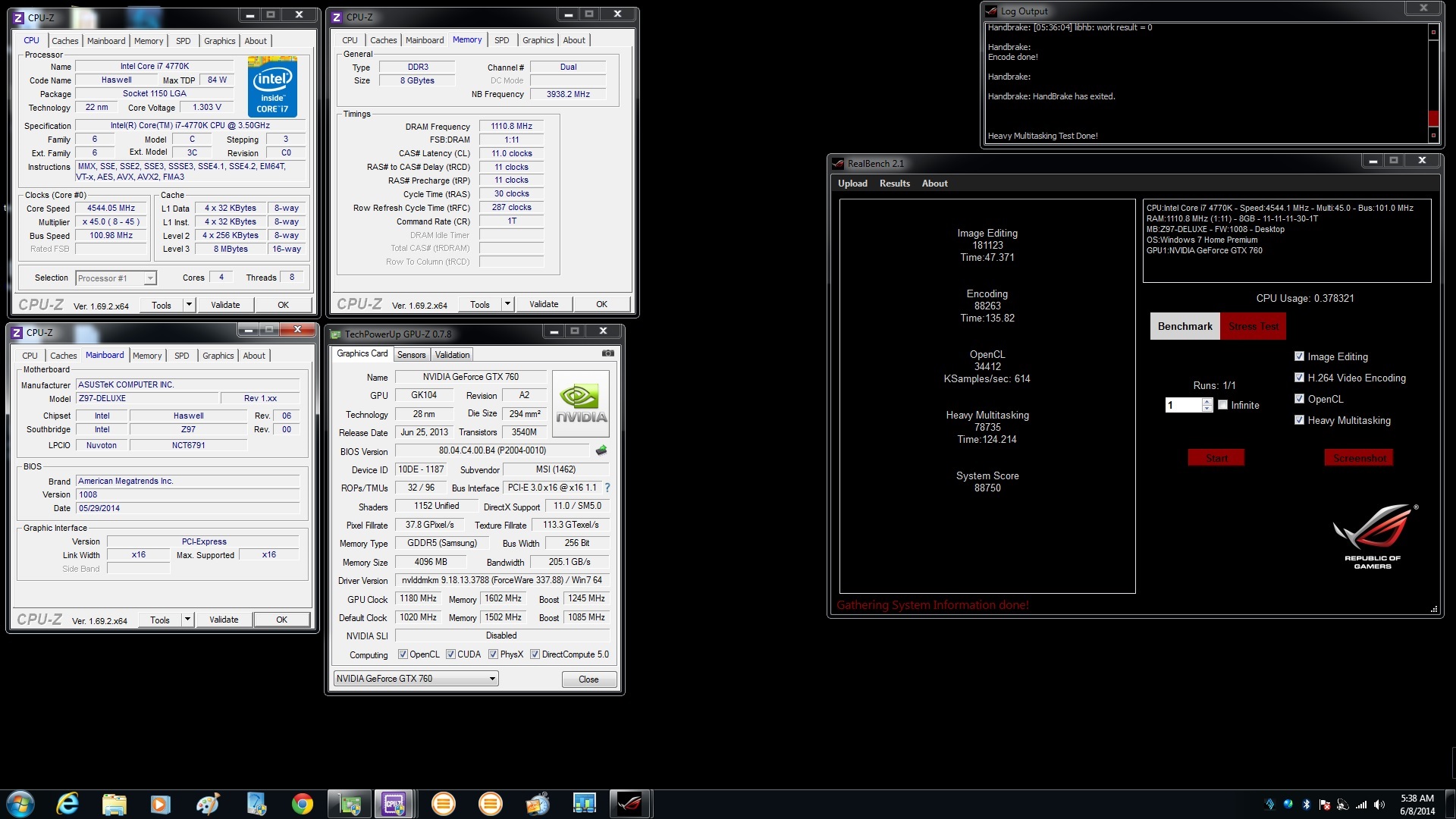Viewport: 1456px width, 819px height.
Task: Click the NVIDIA logo in GPU-Z
Action: (581, 403)
